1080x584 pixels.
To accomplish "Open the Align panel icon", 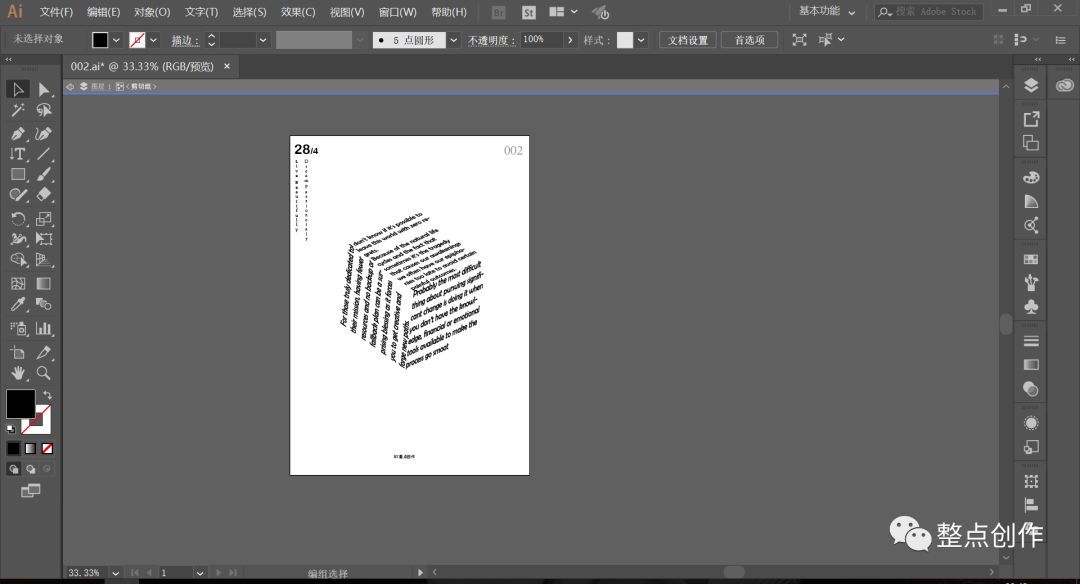I will [x=1031, y=505].
